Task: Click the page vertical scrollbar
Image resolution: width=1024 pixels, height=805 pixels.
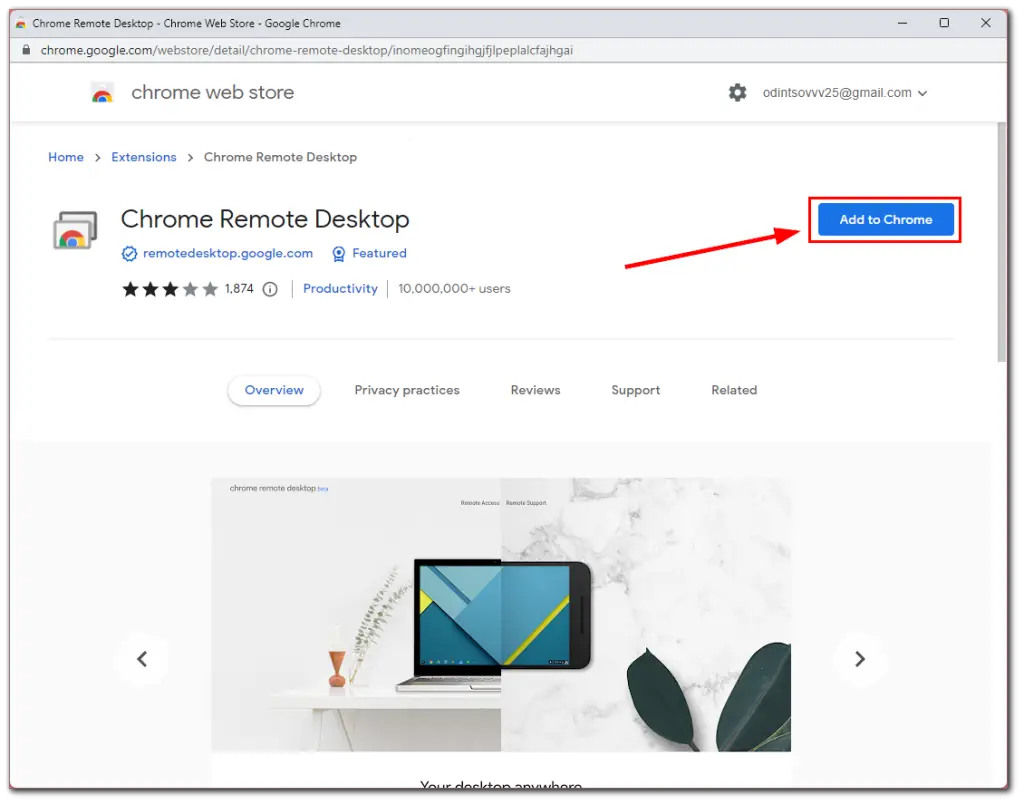Action: [x=1001, y=242]
